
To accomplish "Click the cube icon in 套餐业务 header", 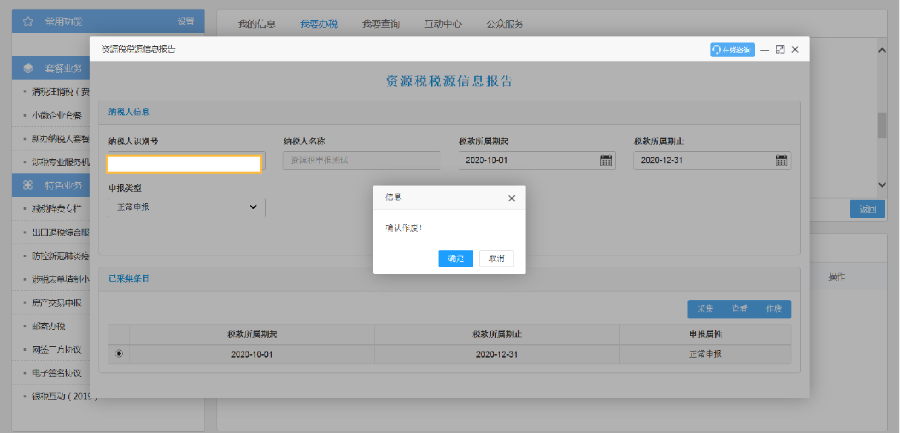I will (x=28, y=68).
